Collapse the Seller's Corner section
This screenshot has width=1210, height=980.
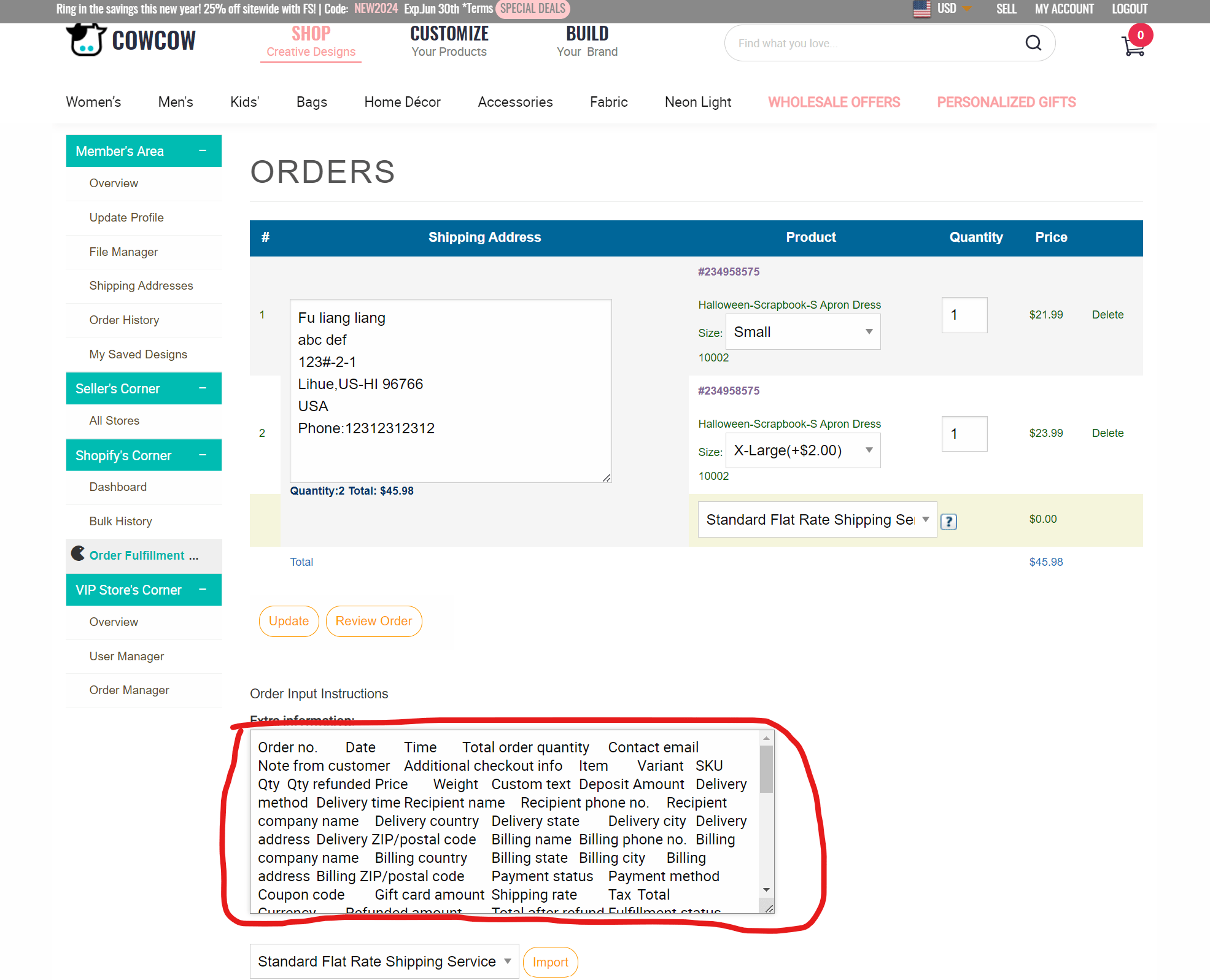(x=203, y=388)
